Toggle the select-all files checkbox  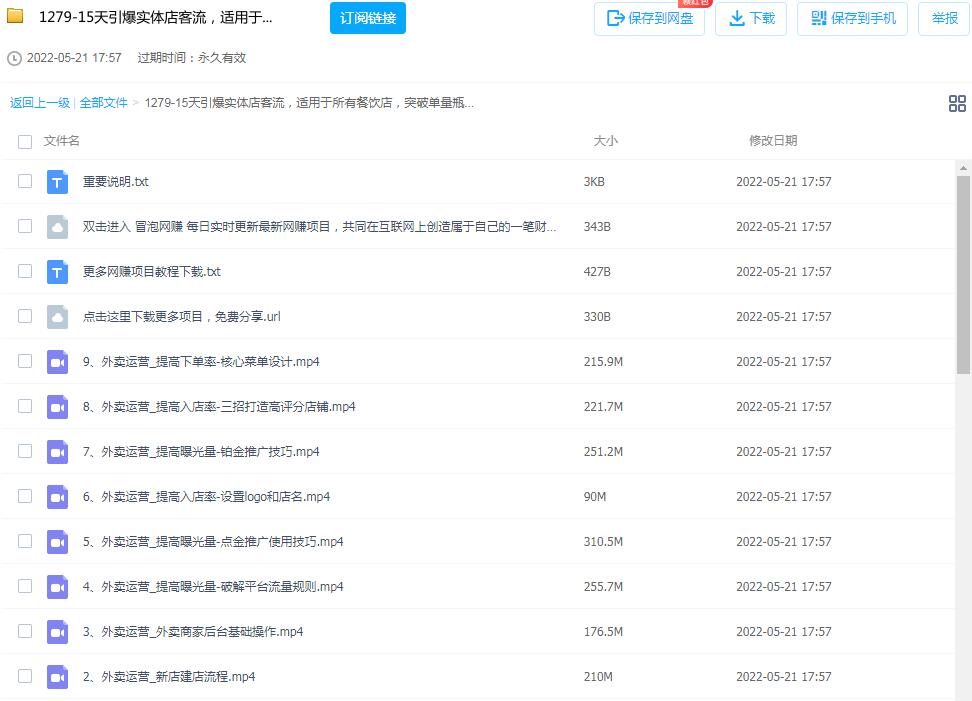pyautogui.click(x=25, y=142)
